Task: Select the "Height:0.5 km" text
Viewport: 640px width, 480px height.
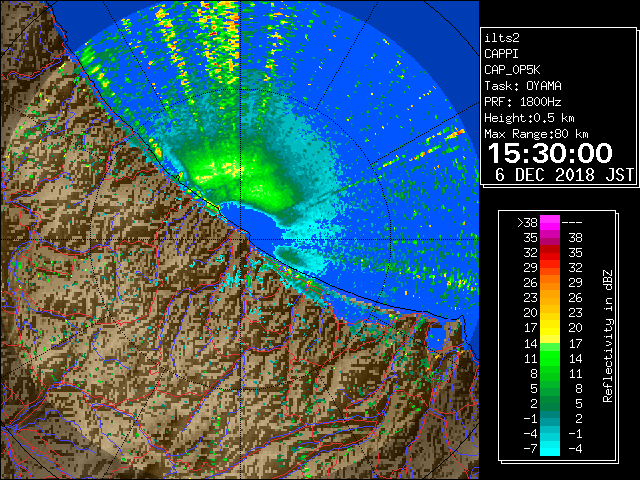Action: coord(529,118)
